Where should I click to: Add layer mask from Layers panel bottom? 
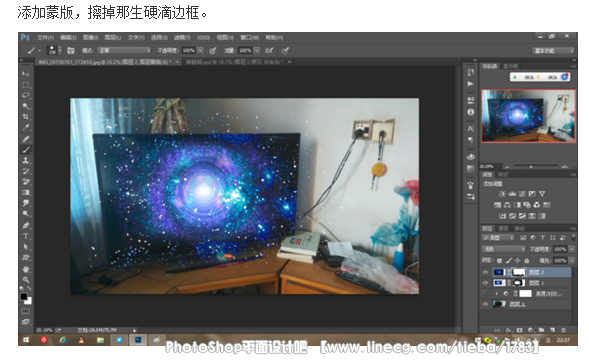[519, 330]
